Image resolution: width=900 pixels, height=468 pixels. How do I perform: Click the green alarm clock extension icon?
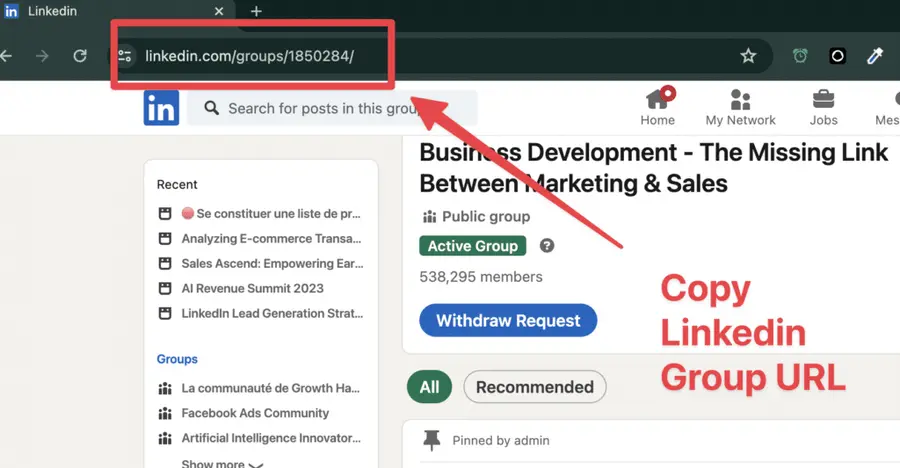tap(800, 56)
